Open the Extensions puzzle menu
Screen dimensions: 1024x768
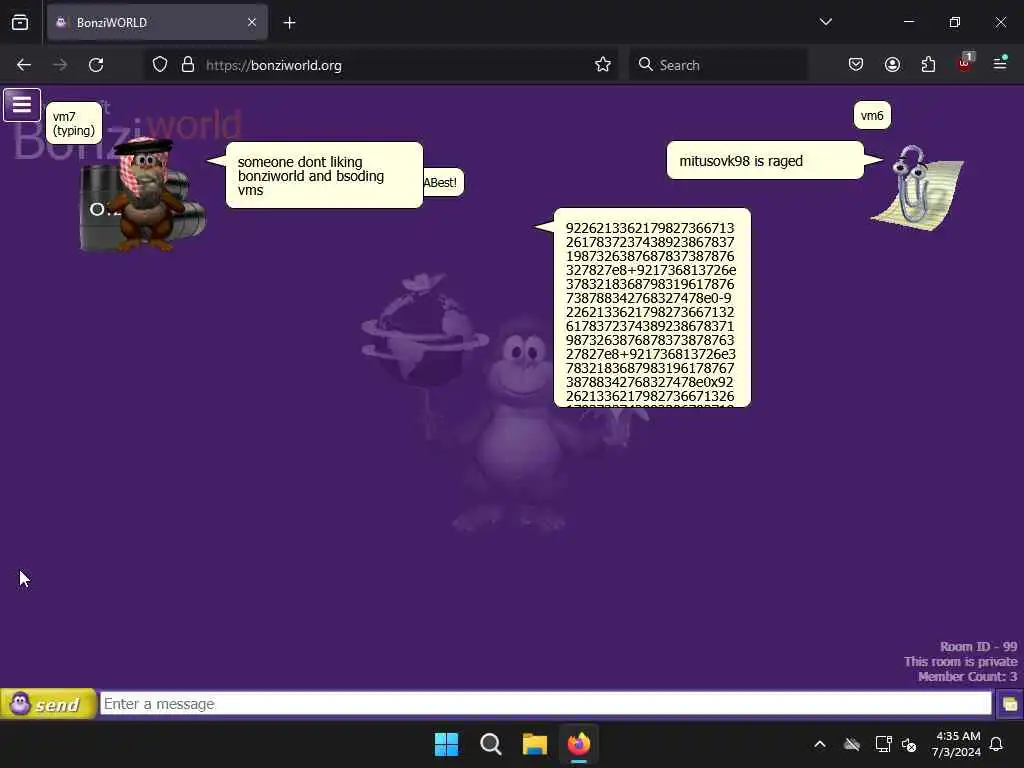coord(928,65)
